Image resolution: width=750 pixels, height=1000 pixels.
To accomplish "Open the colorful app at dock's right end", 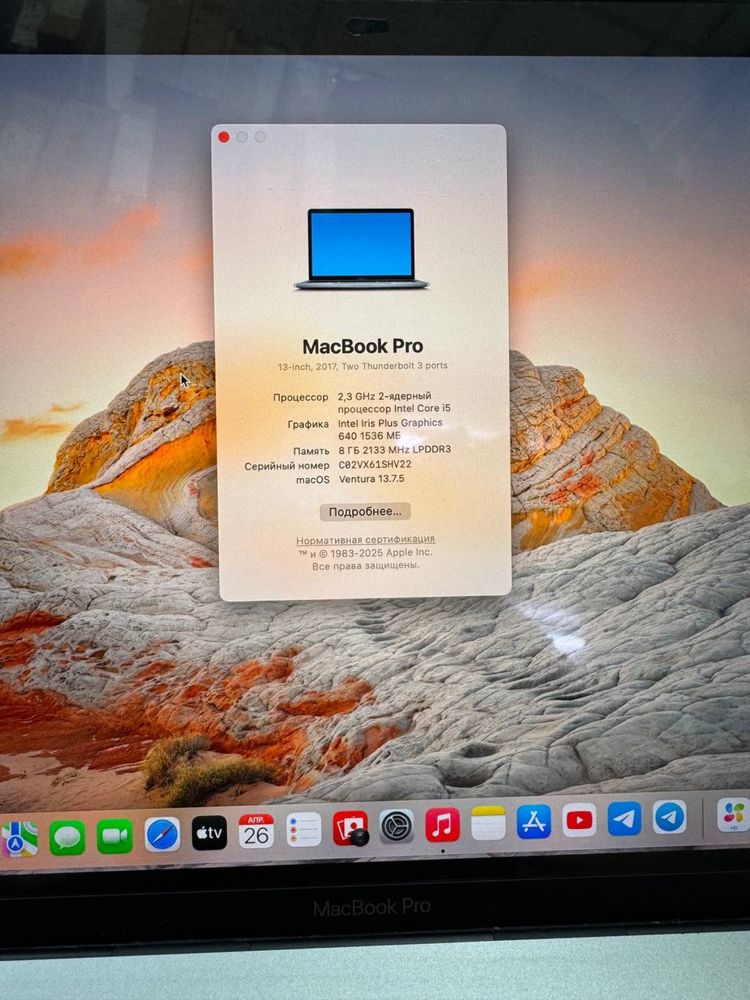I will (734, 814).
